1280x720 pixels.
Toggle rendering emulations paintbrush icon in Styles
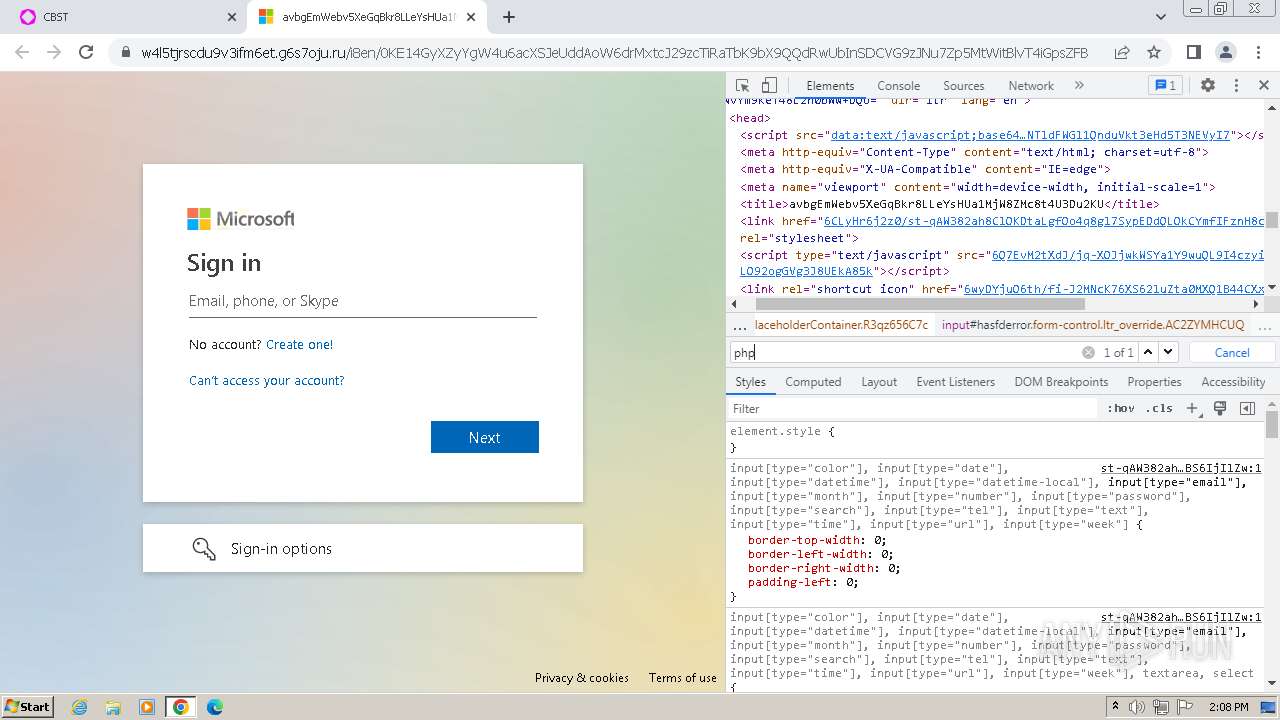pyautogui.click(x=1220, y=409)
